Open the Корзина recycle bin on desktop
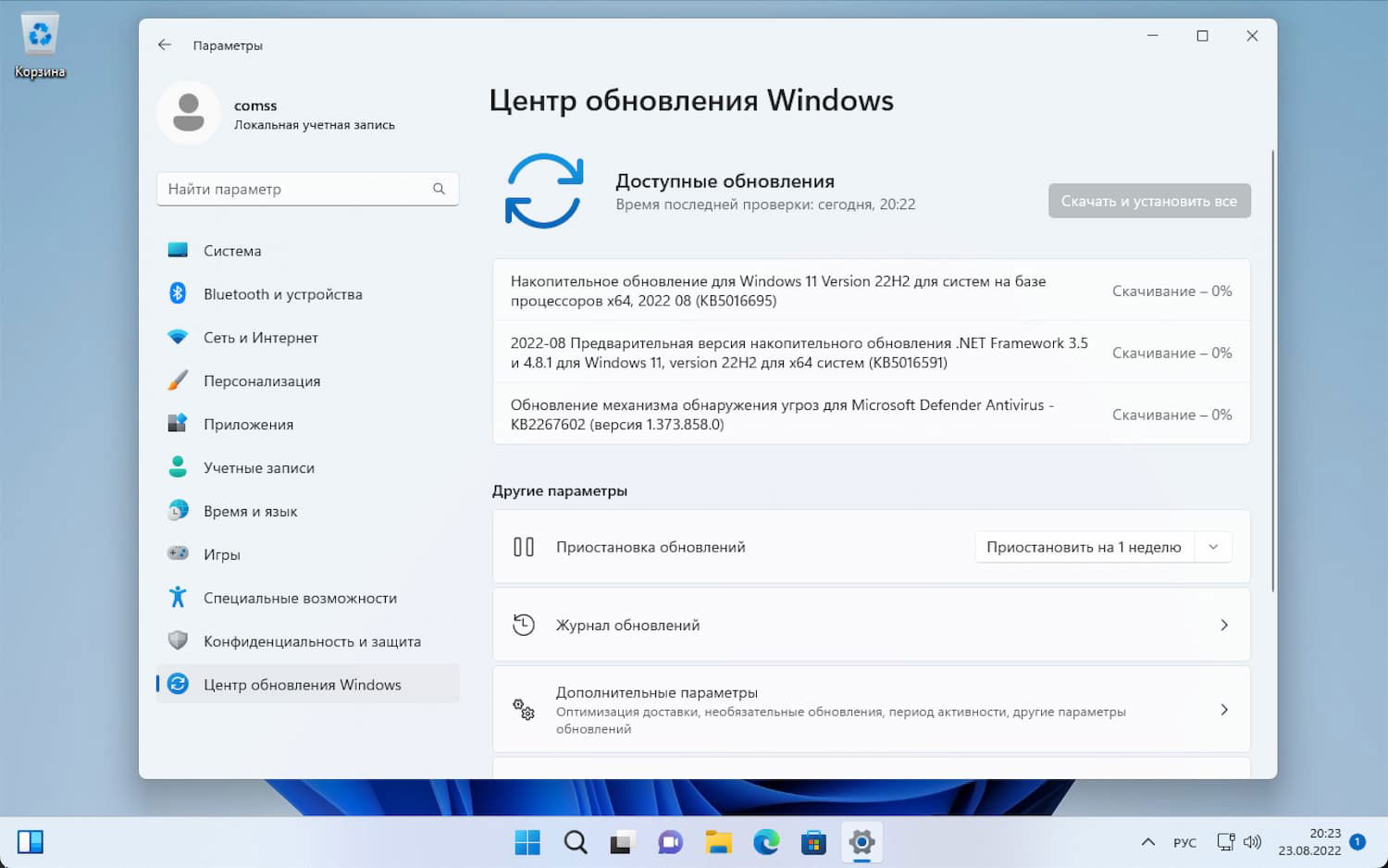 40,46
